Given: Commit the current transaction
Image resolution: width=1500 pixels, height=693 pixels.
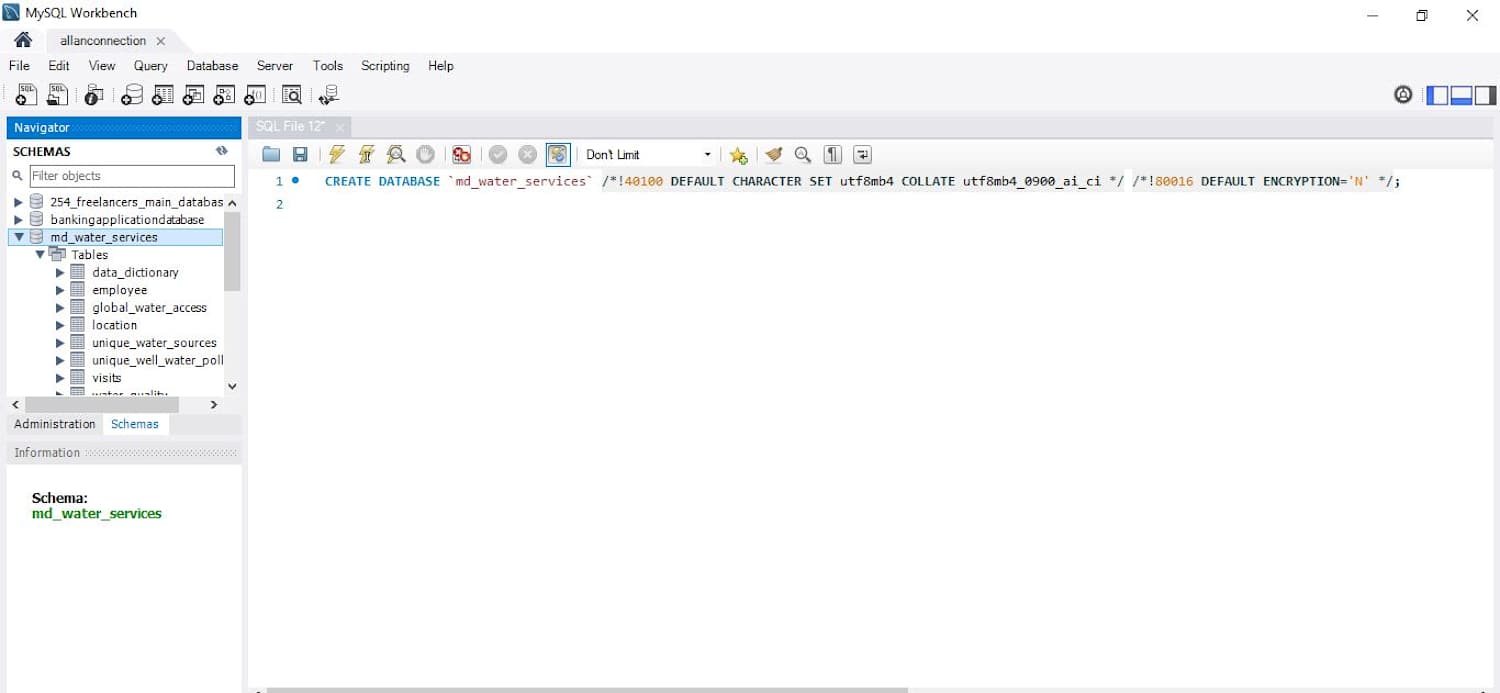Looking at the screenshot, I should [498, 154].
